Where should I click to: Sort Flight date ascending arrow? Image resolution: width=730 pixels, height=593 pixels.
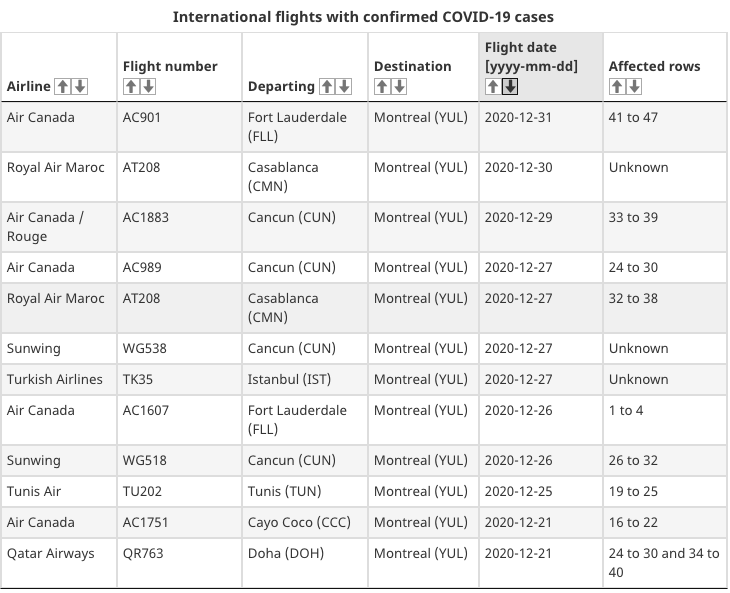(x=493, y=87)
